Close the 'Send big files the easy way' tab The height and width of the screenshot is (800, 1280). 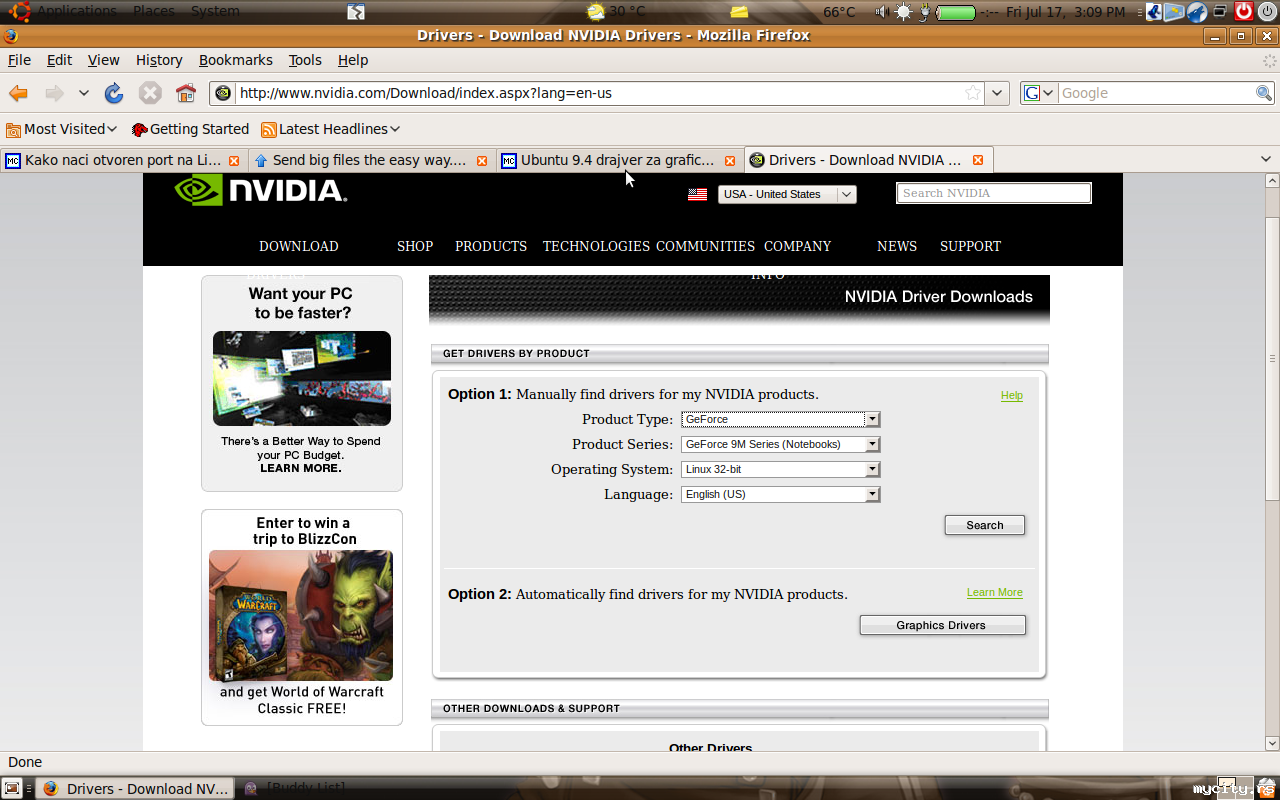tap(482, 160)
